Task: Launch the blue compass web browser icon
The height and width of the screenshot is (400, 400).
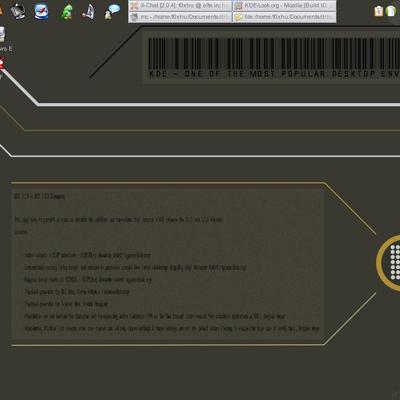Action: pos(41,11)
